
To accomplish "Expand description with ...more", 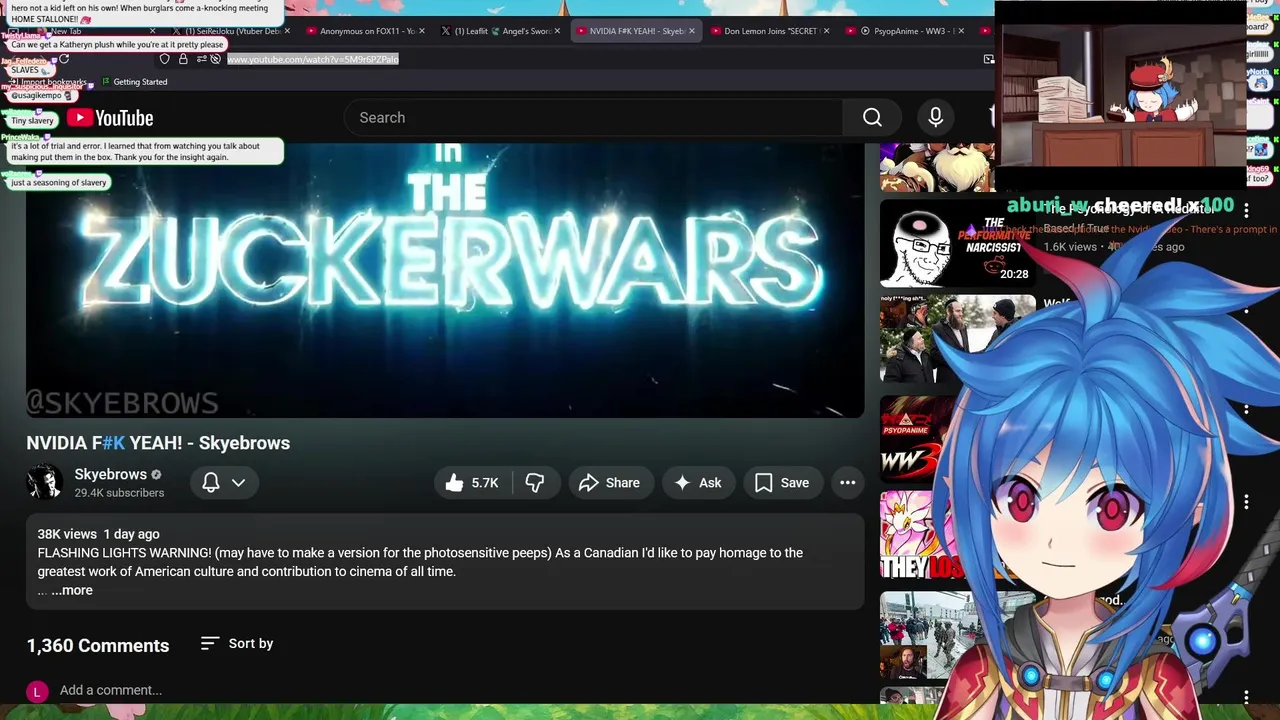I will point(72,590).
